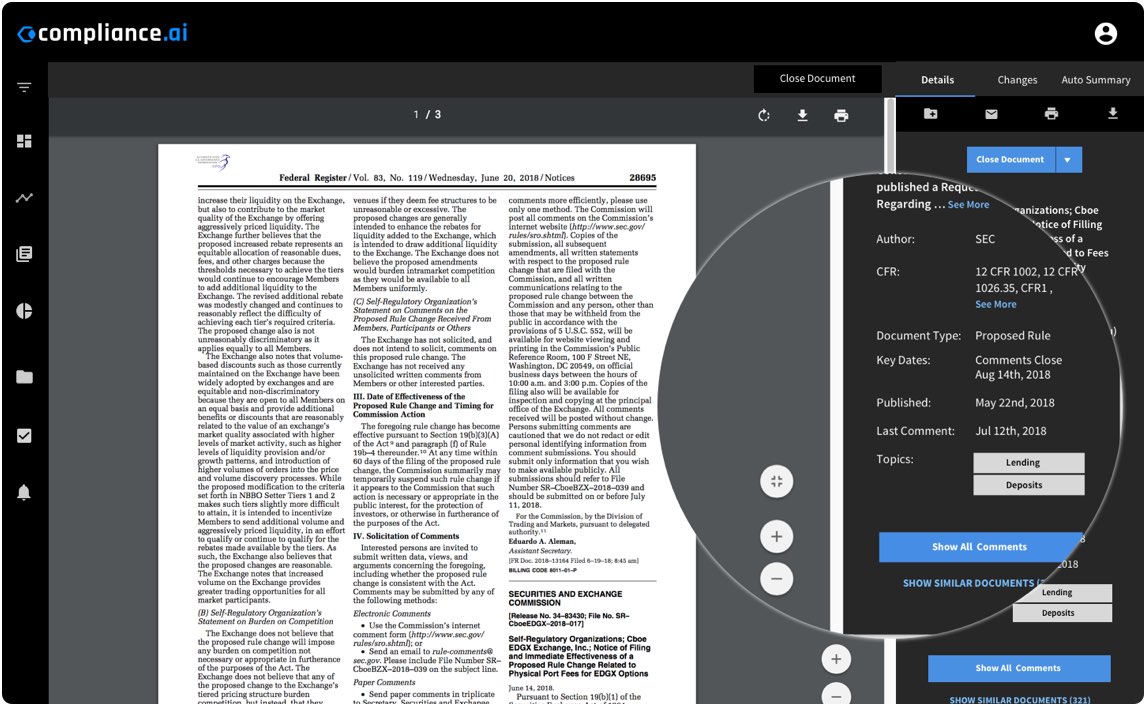
Task: Expand summary with See More after Regarding
Action: [968, 205]
